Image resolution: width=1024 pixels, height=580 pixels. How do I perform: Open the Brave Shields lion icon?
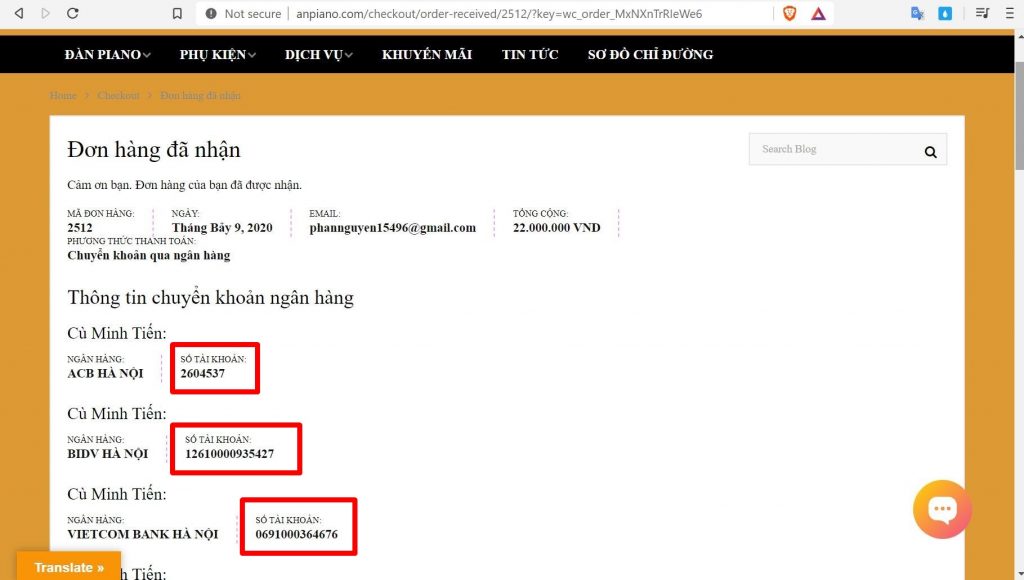[790, 14]
